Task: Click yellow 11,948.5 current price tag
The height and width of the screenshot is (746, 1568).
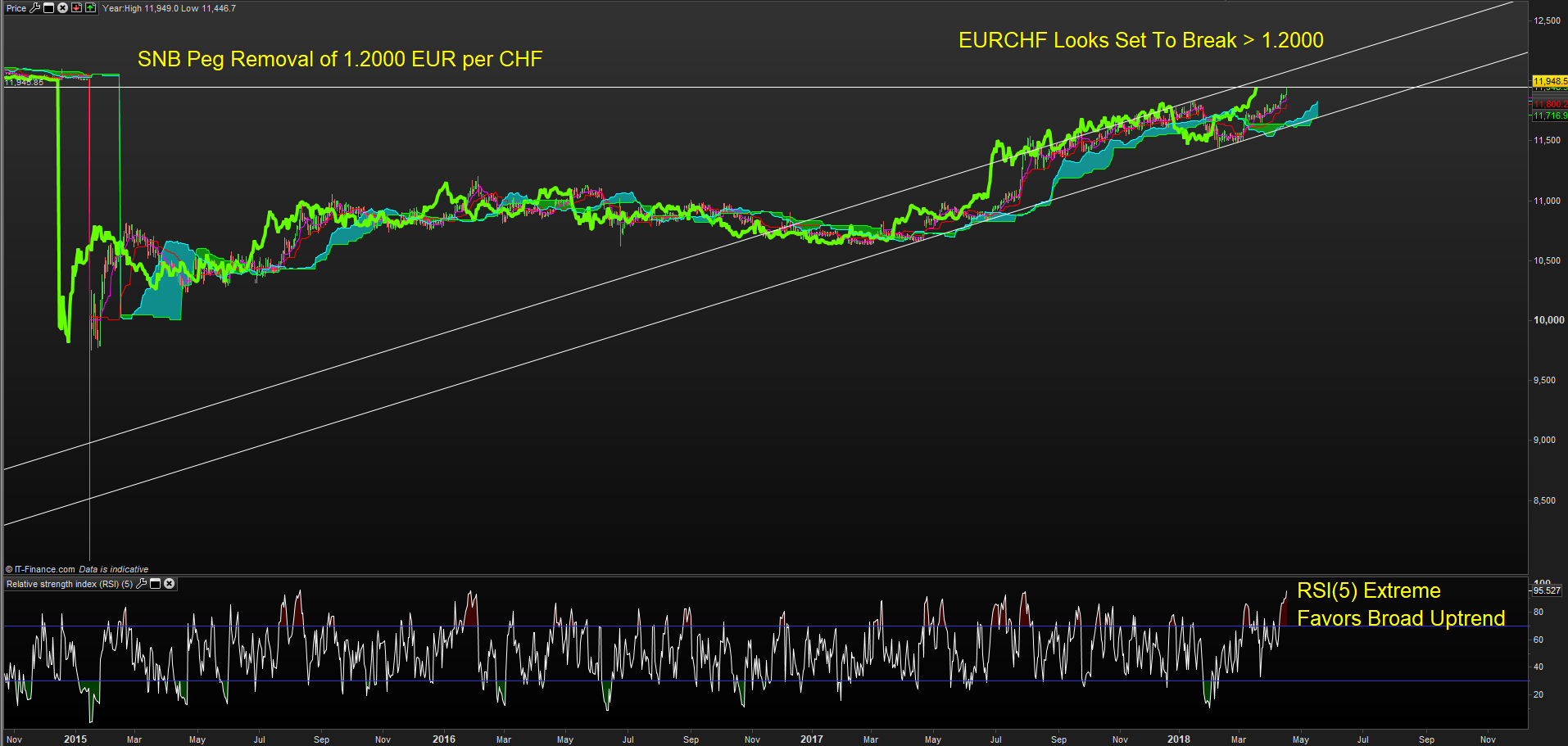Action: [1550, 81]
